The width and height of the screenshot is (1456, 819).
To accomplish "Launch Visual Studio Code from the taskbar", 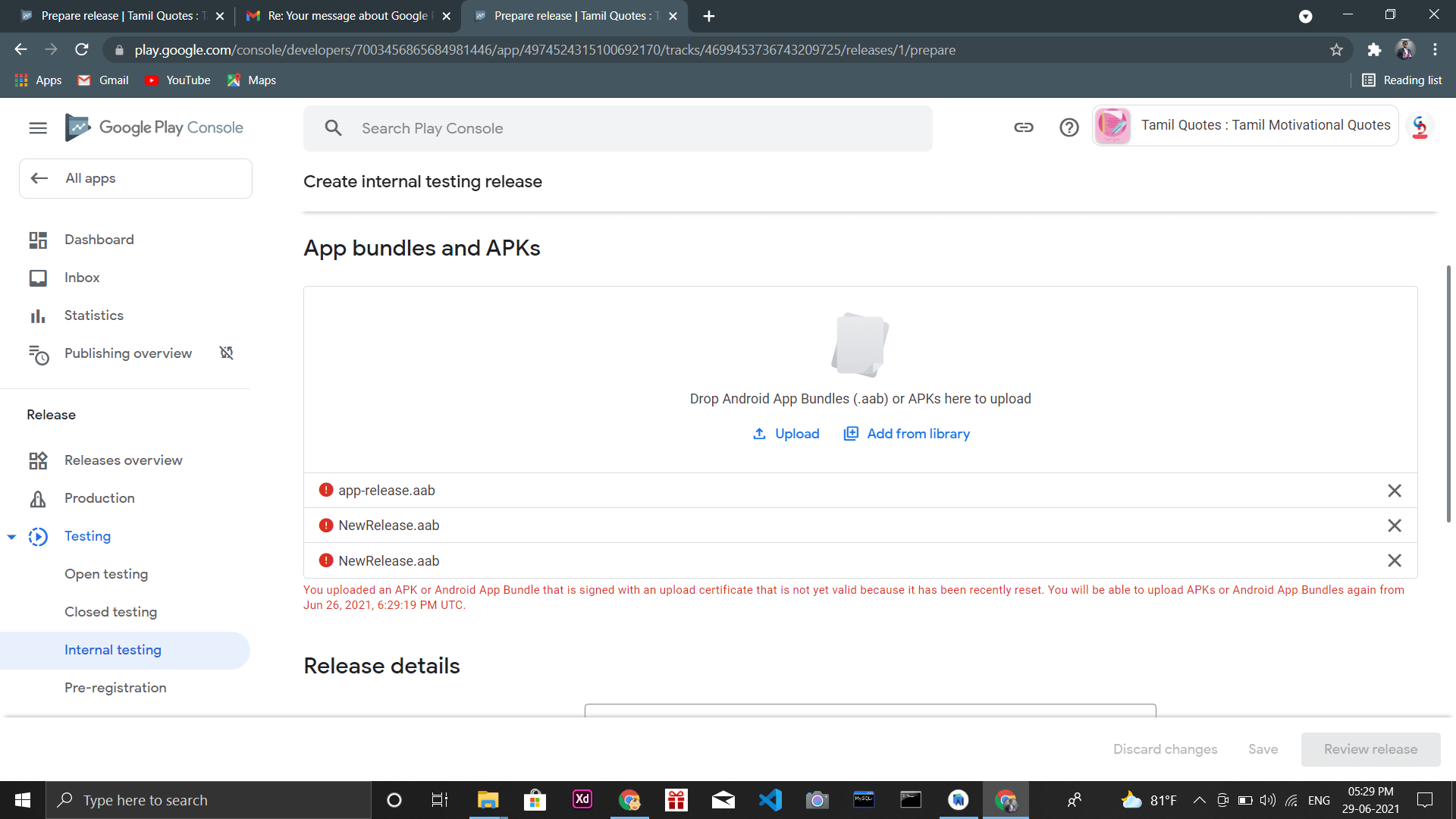I will click(x=770, y=799).
